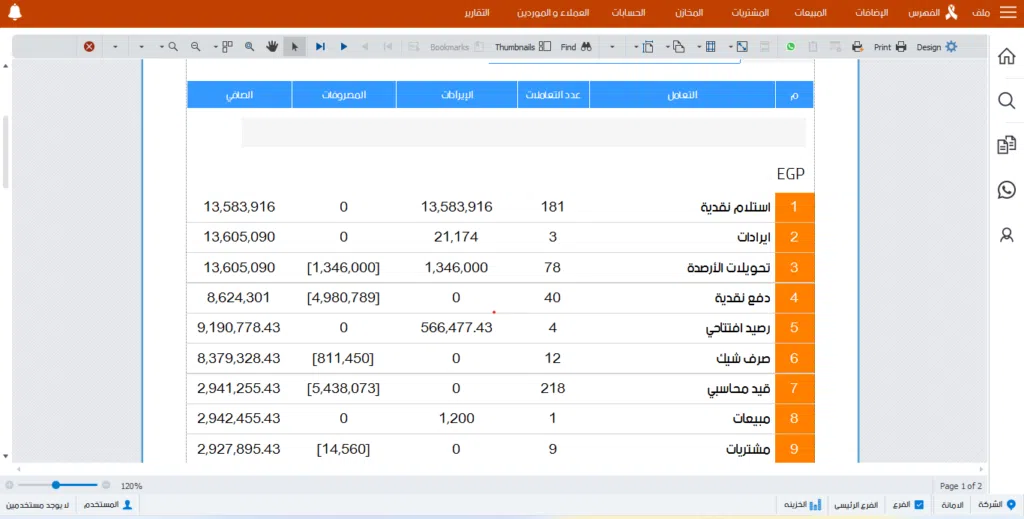Viewport: 1024px width, 519px height.
Task: Open the hamburger menu icon
Action: (1008, 12)
